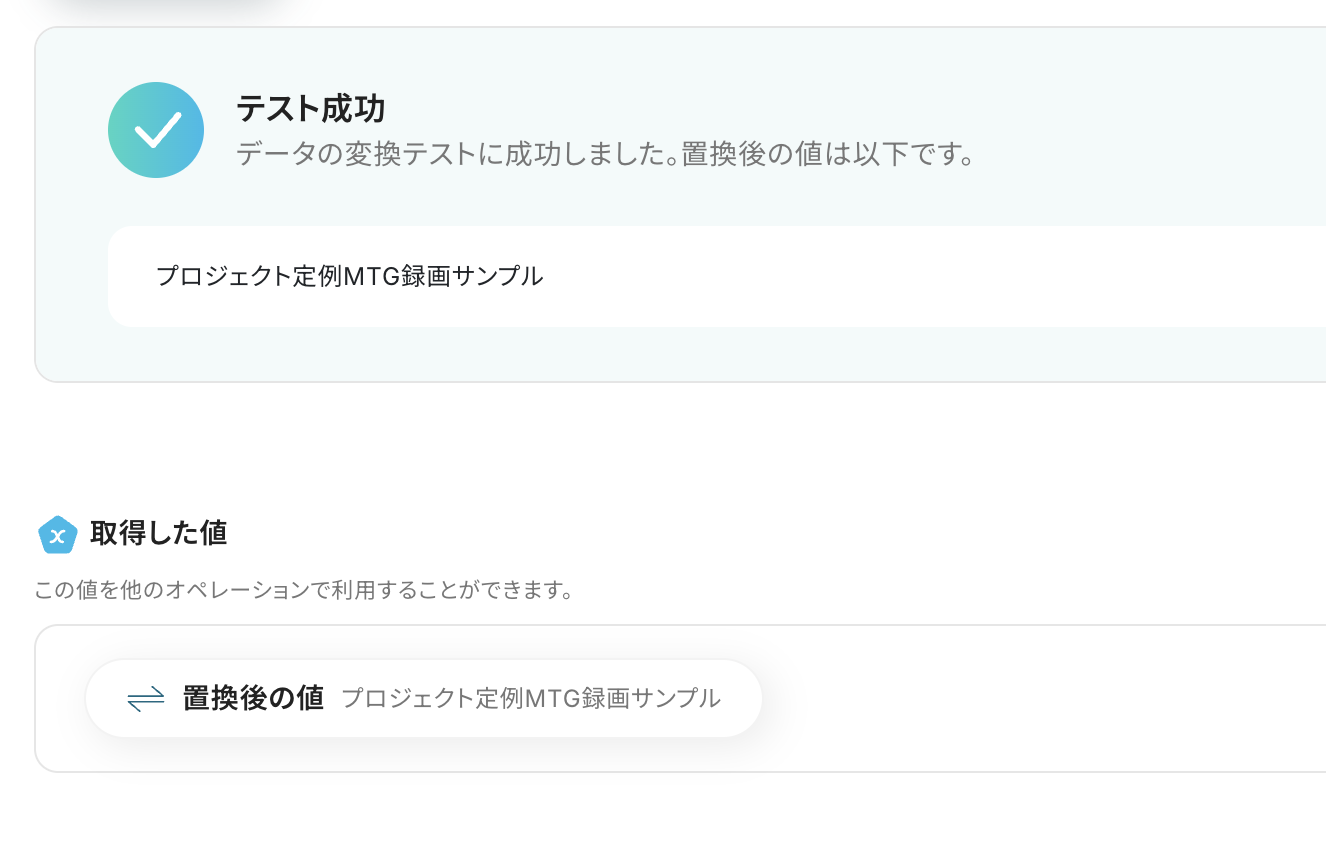This screenshot has height=866, width=1326.
Task: Click the green checkmark success icon
Action: [156, 130]
